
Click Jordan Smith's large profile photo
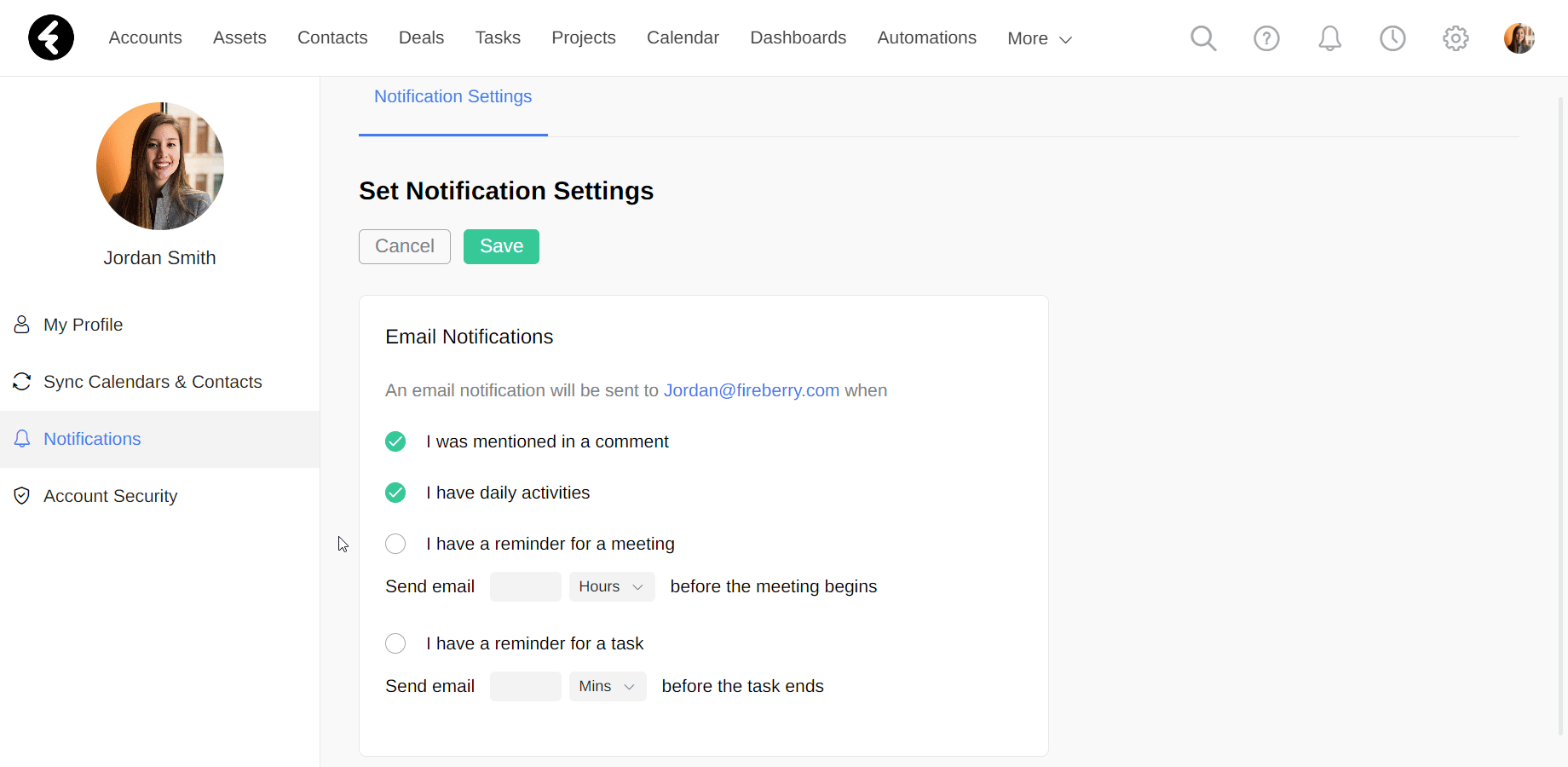click(160, 166)
